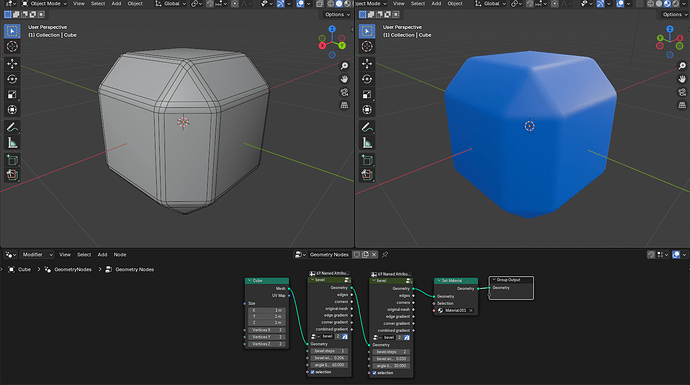Click the Add Cube tool in left viewport

pos(12,160)
